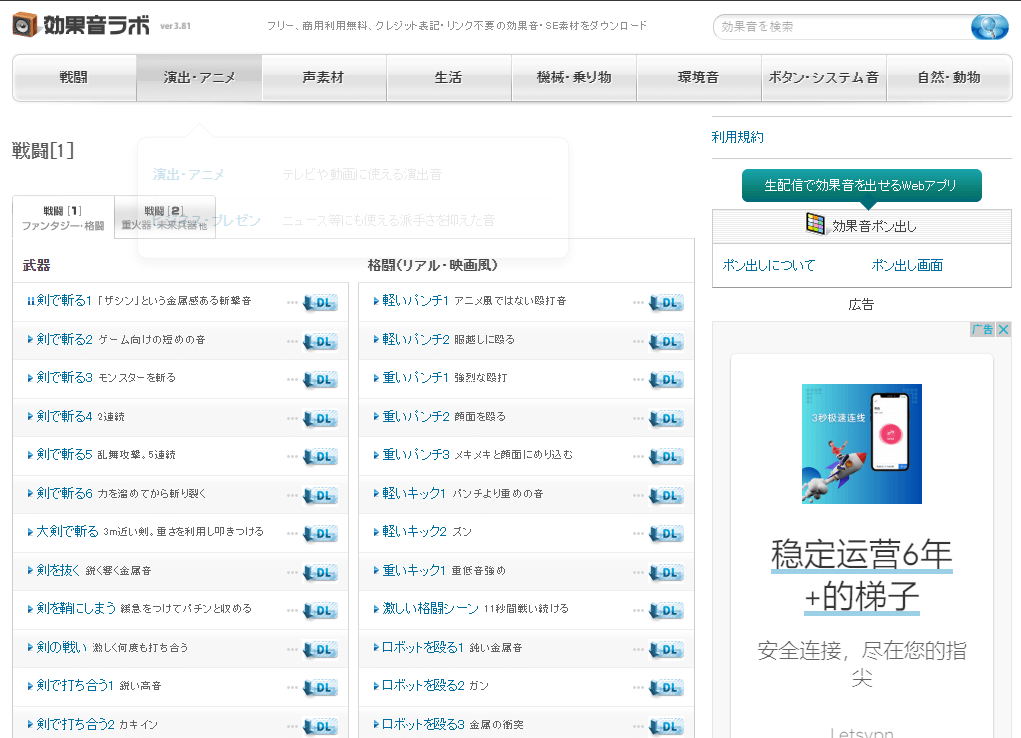
Task: Close the advertisement with the X button
Action: pyautogui.click(x=1003, y=330)
